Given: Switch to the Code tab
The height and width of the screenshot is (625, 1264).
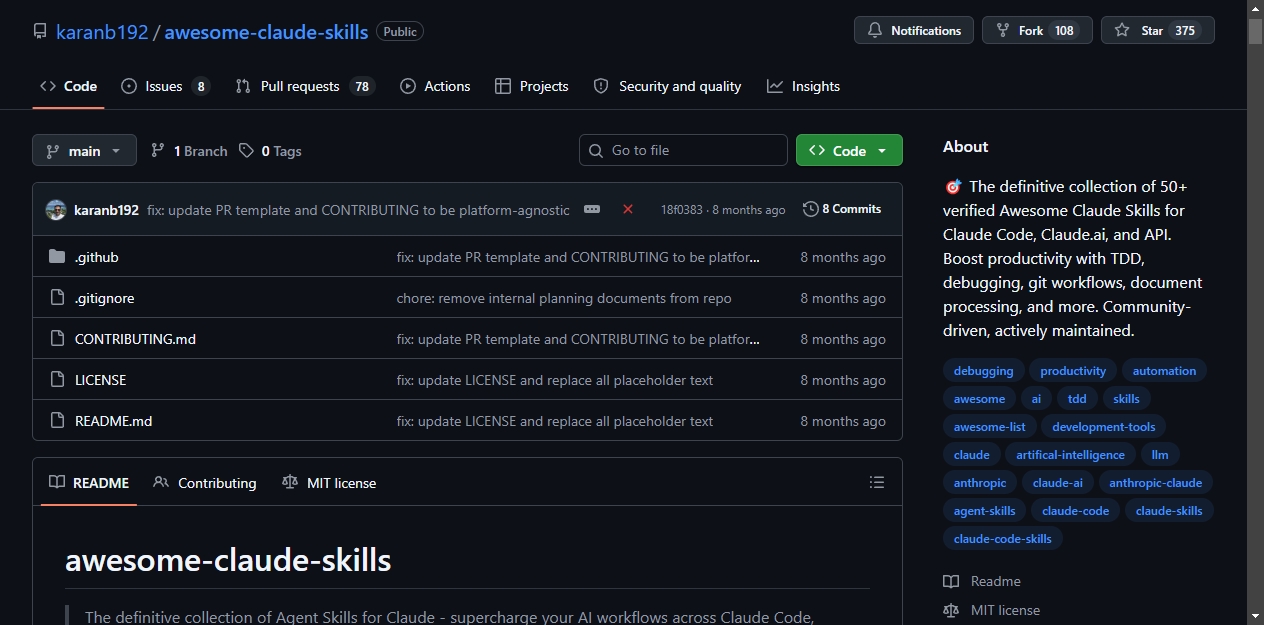Looking at the screenshot, I should (x=68, y=86).
